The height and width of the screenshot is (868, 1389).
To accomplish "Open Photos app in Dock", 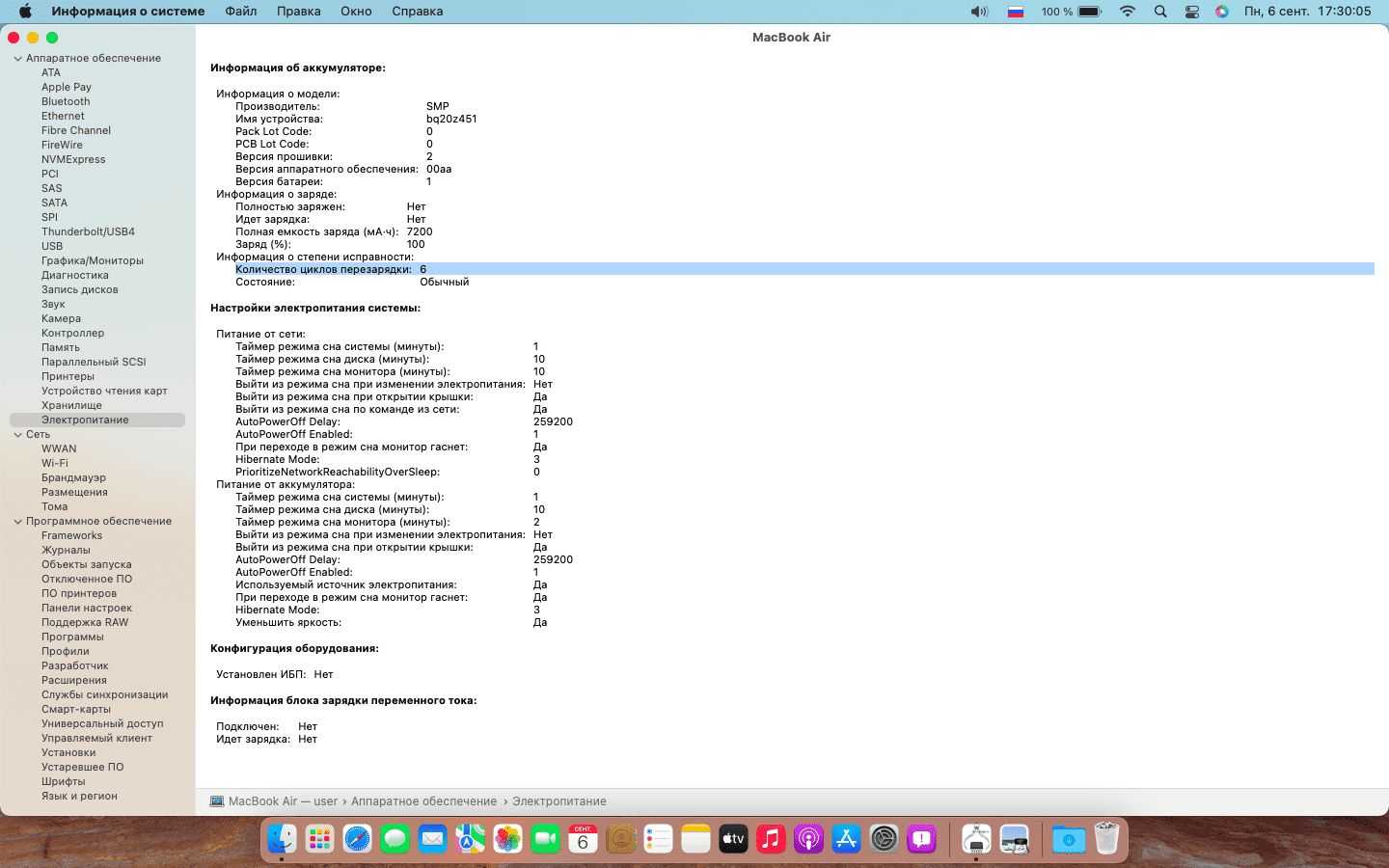I will (x=507, y=839).
